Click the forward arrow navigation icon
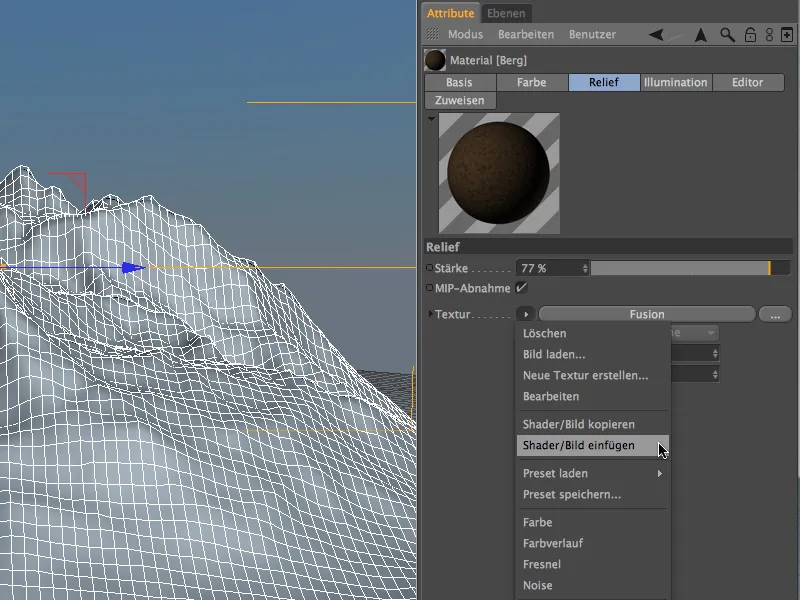The width and height of the screenshot is (800, 600). (676, 35)
